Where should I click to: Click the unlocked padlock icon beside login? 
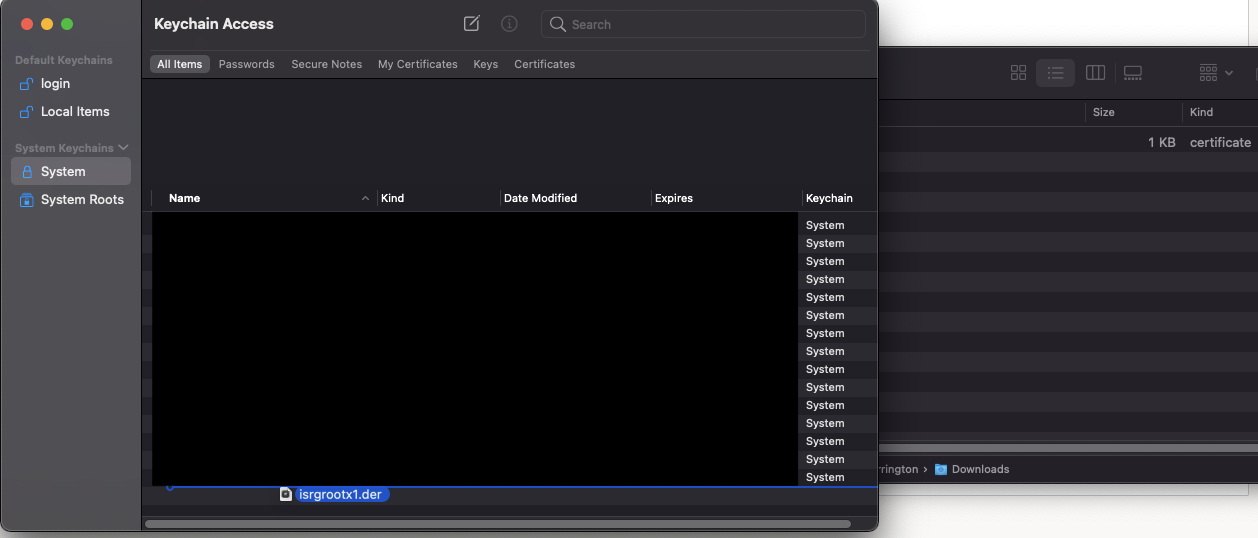27,84
